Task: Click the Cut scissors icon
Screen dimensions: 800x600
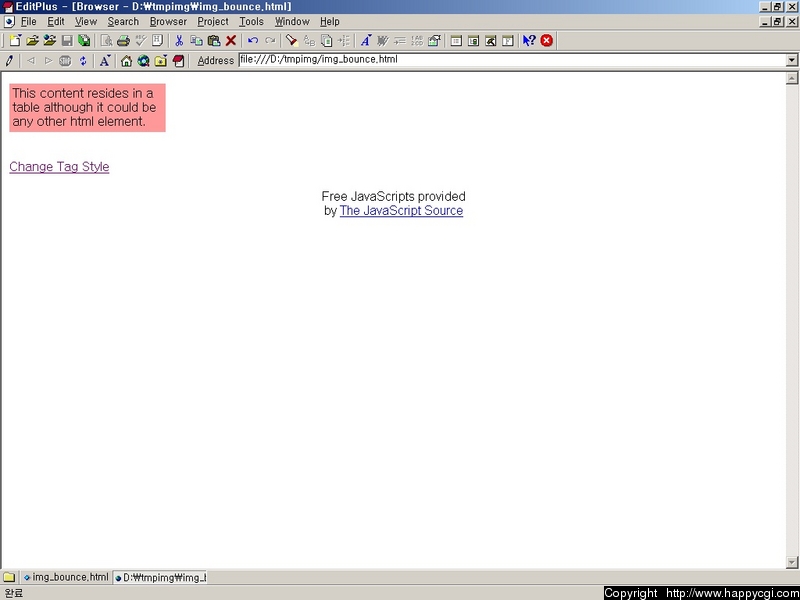Action: (179, 41)
